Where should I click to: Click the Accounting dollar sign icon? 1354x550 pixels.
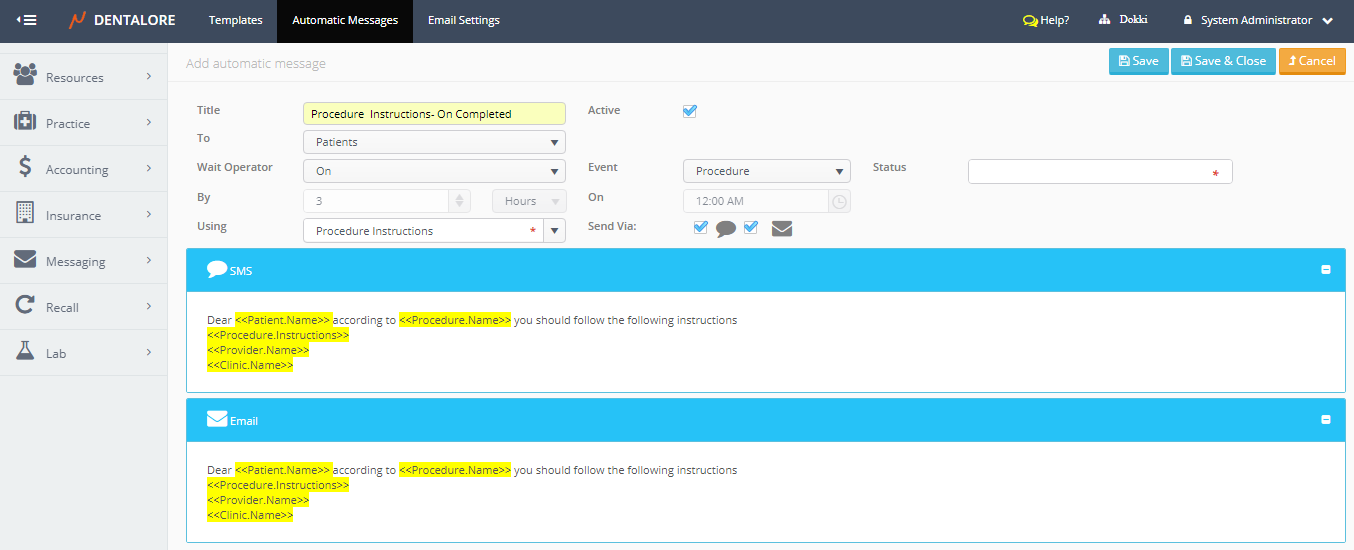[x=25, y=168]
